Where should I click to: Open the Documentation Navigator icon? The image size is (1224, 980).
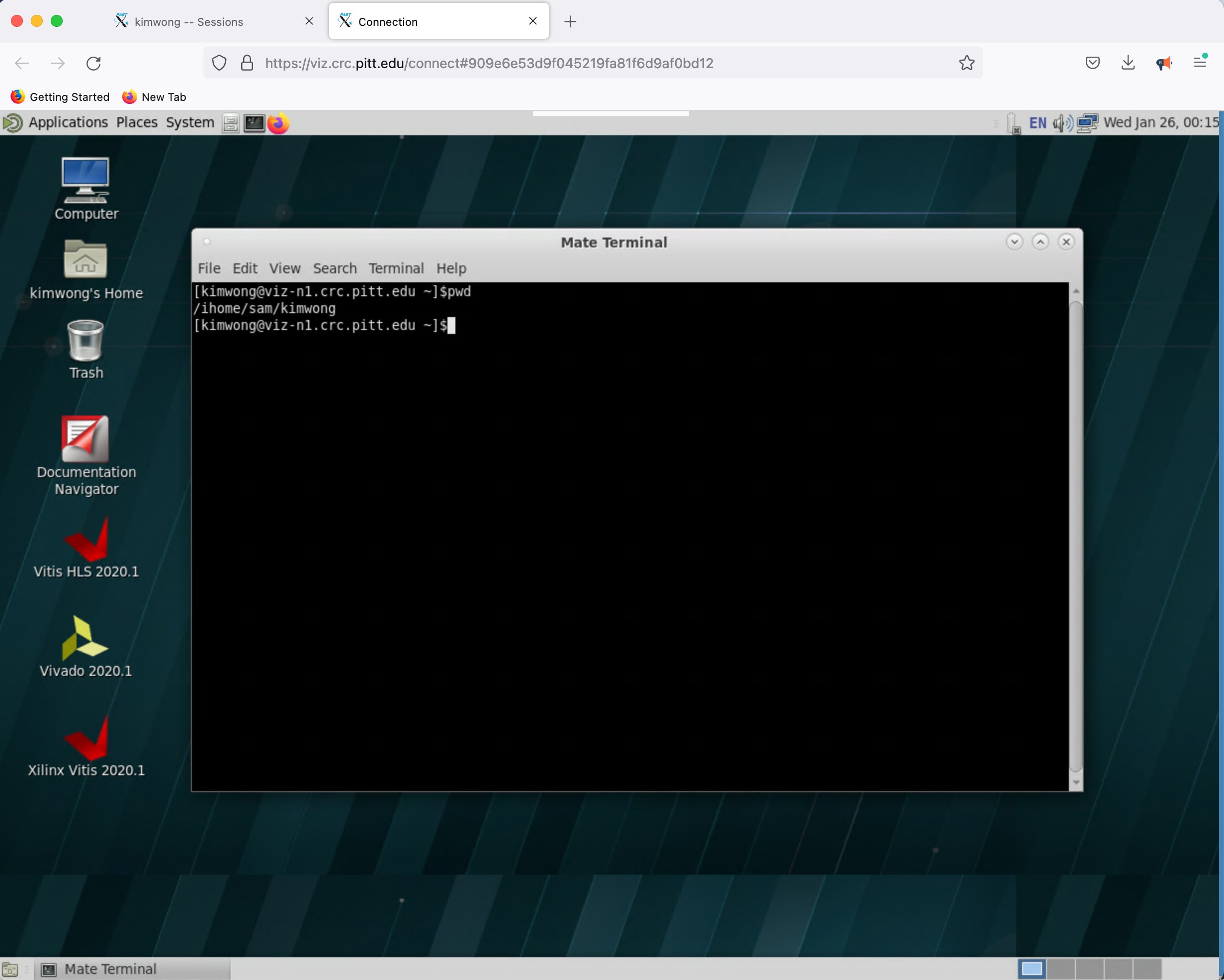point(85,439)
